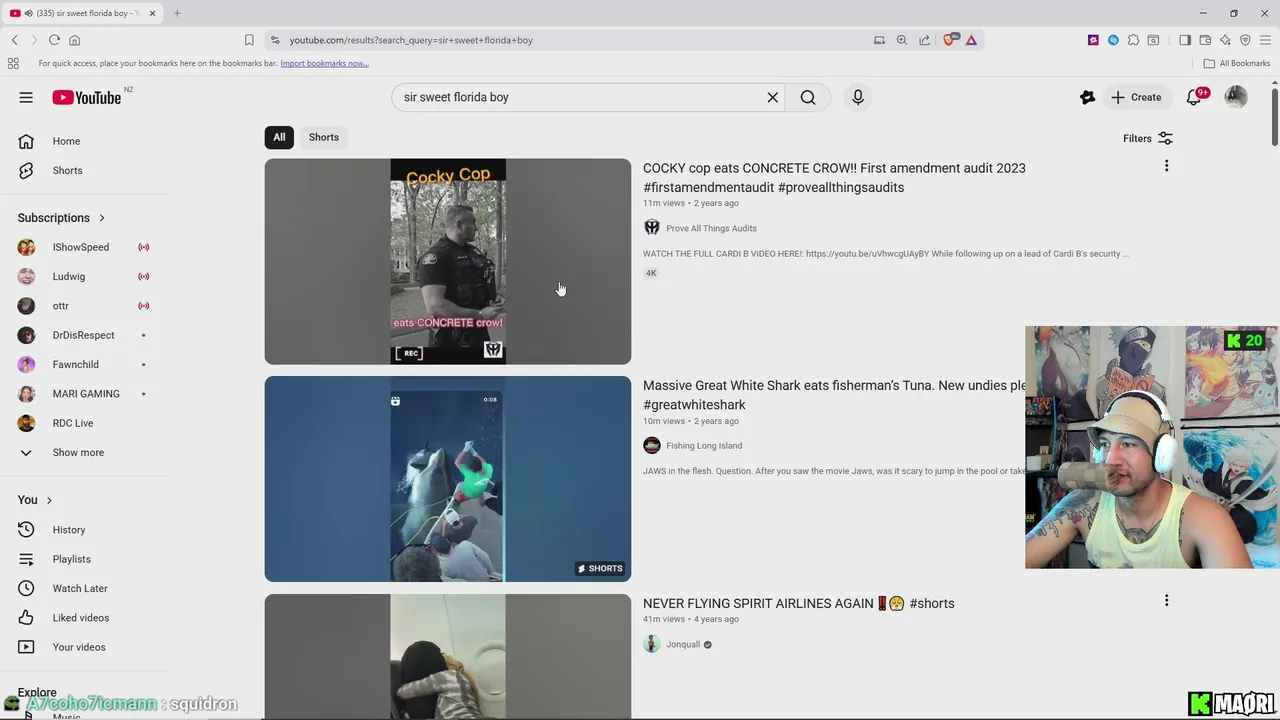Open the bookmarks bar apps grid icon
1280x720 pixels.
pos(13,63)
